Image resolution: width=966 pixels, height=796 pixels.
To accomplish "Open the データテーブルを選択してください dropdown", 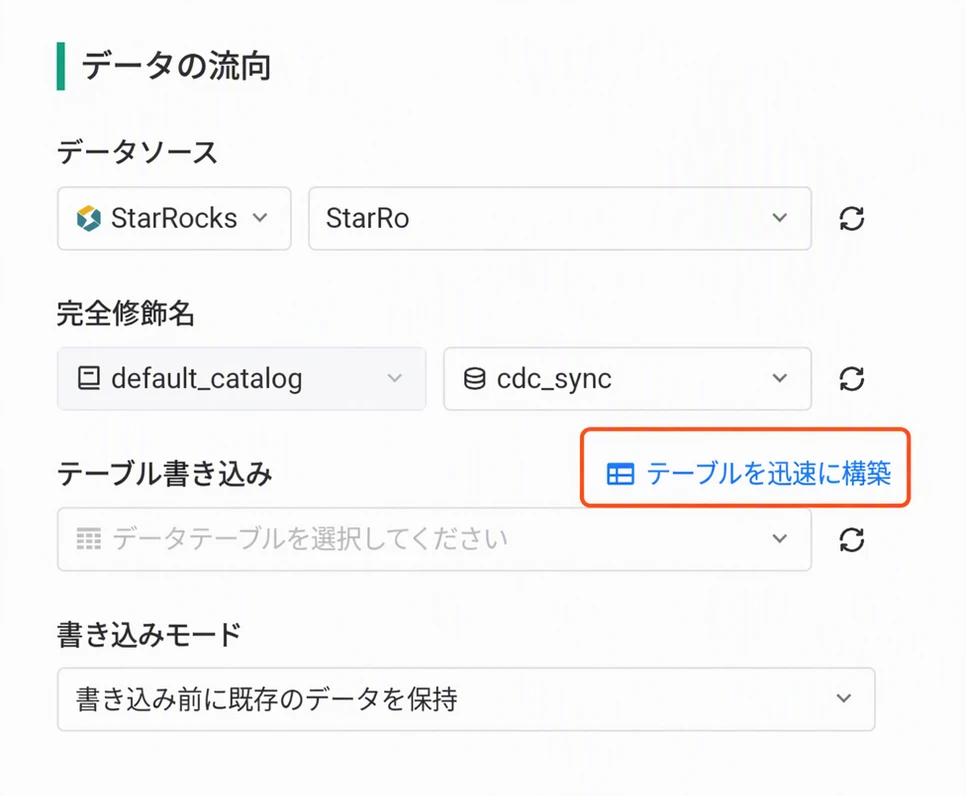I will point(434,540).
